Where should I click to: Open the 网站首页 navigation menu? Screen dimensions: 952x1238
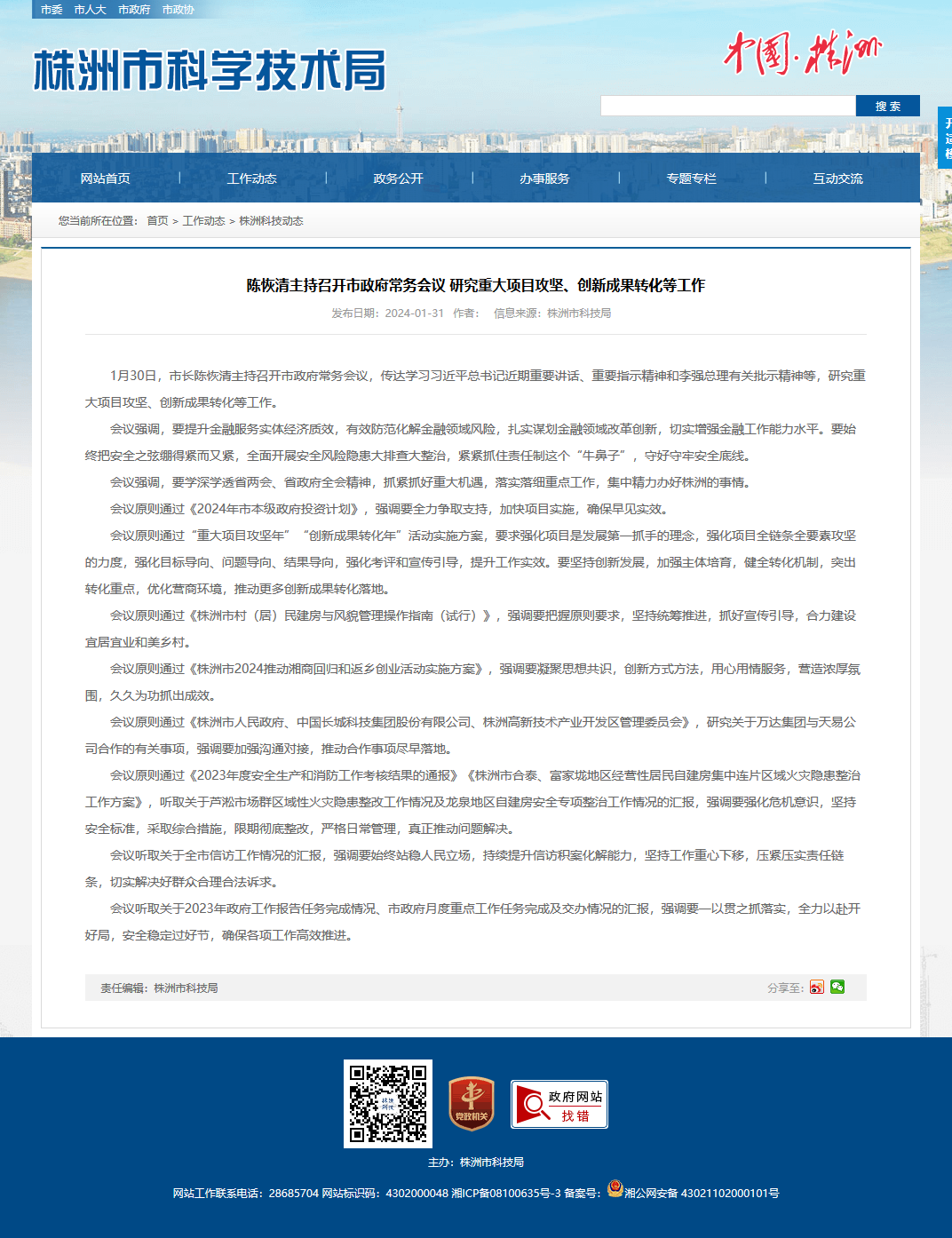[x=106, y=179]
